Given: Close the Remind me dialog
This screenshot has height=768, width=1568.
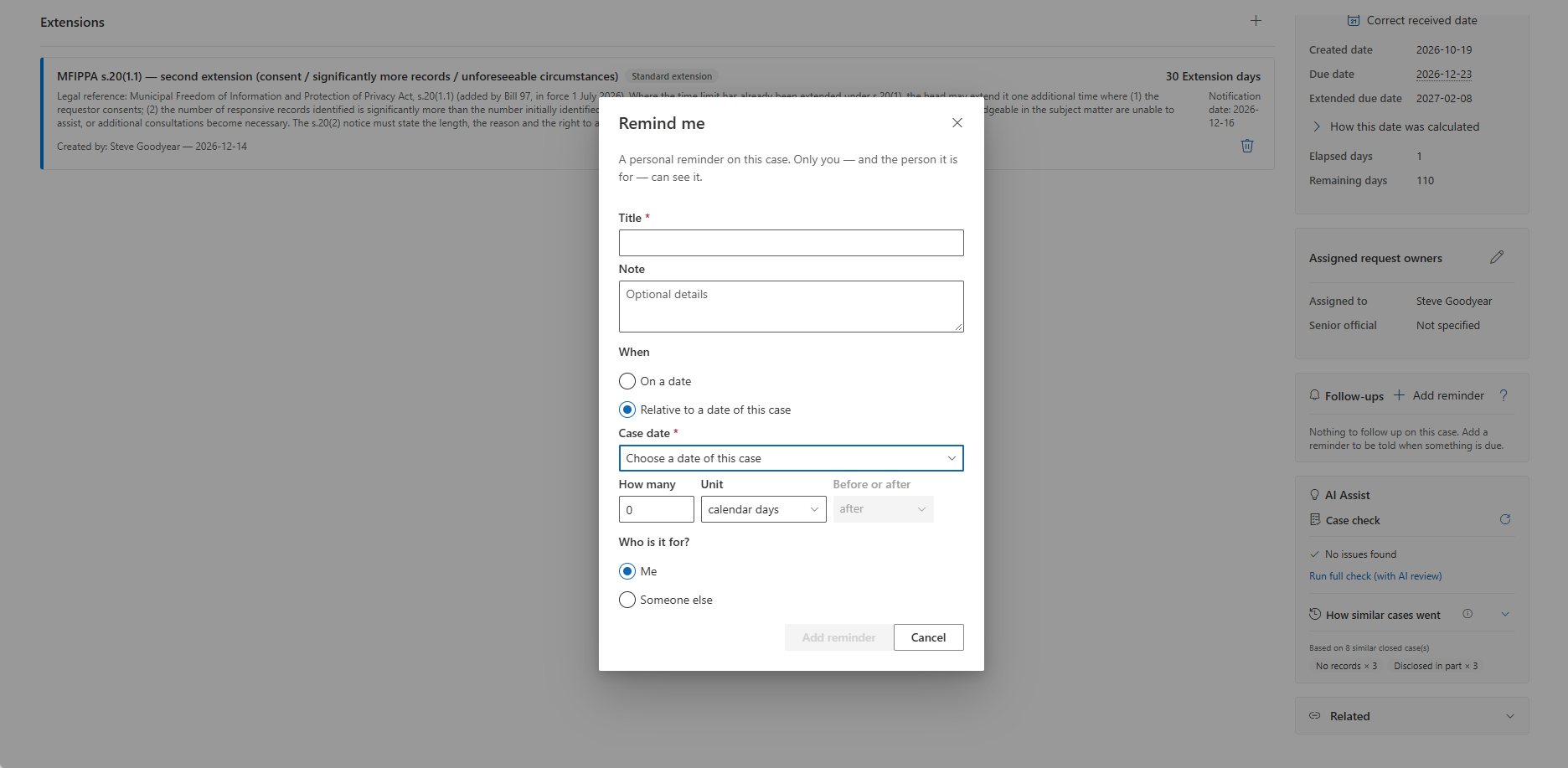Looking at the screenshot, I should click(x=957, y=123).
